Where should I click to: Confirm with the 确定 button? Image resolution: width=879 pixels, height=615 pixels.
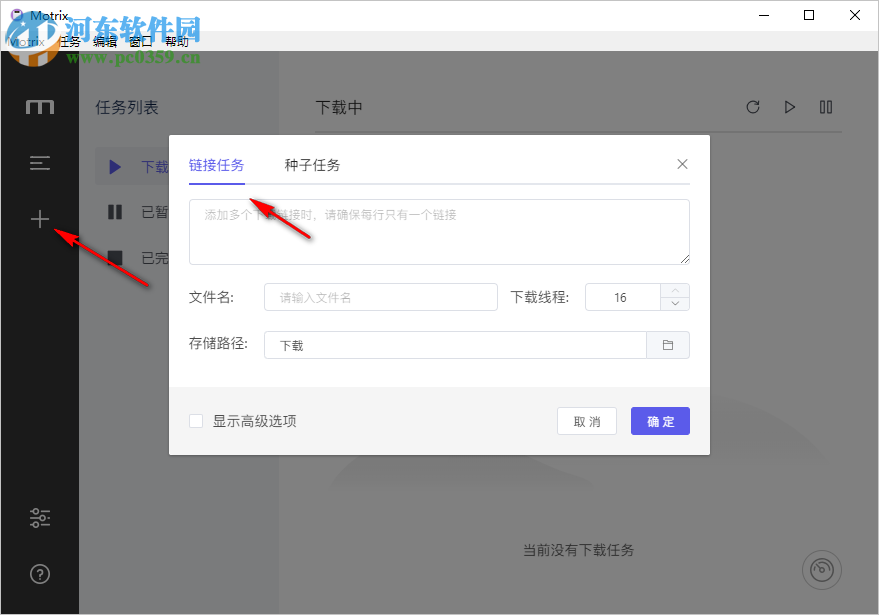(x=660, y=421)
